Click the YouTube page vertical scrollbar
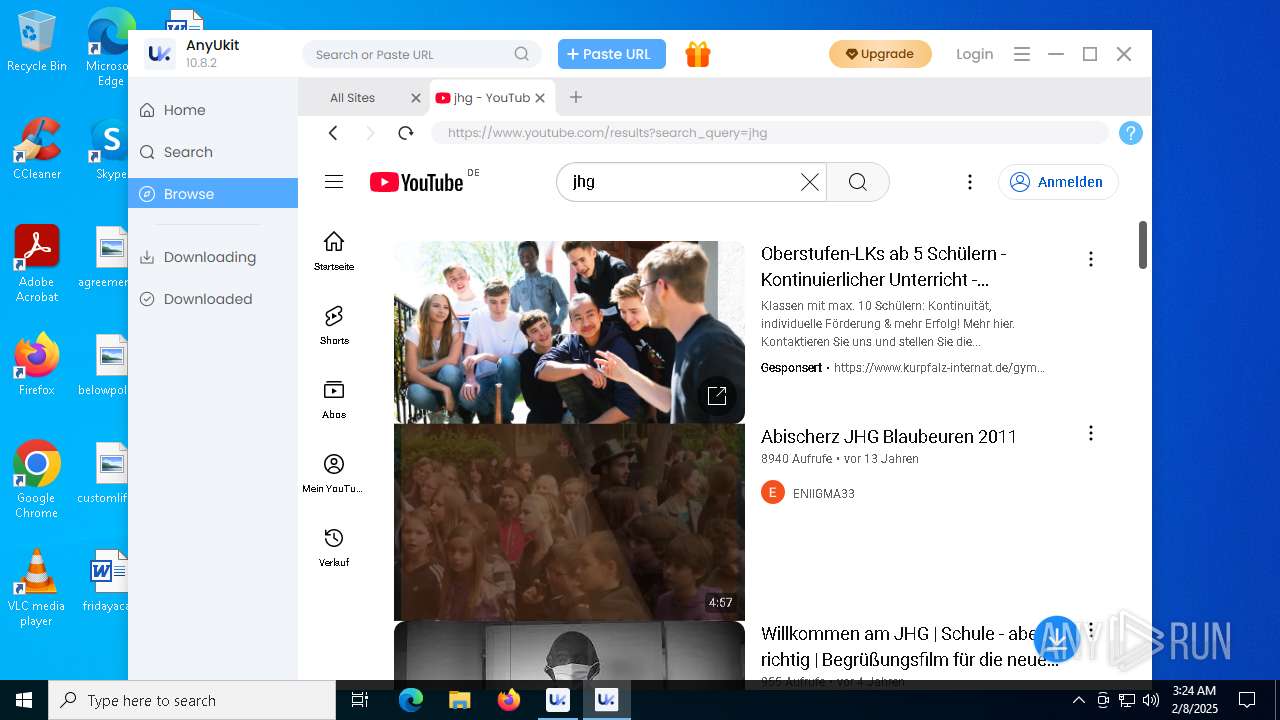The height and width of the screenshot is (720, 1280). pyautogui.click(x=1143, y=245)
